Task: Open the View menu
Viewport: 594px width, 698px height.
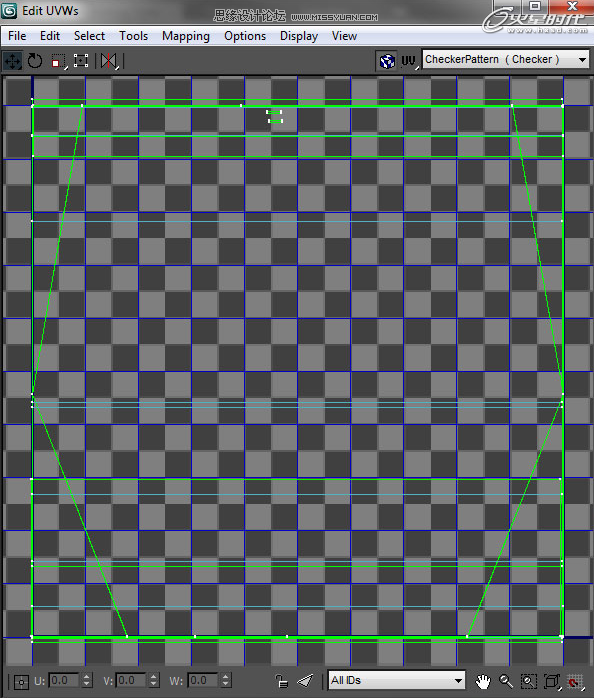Action: pyautogui.click(x=344, y=36)
